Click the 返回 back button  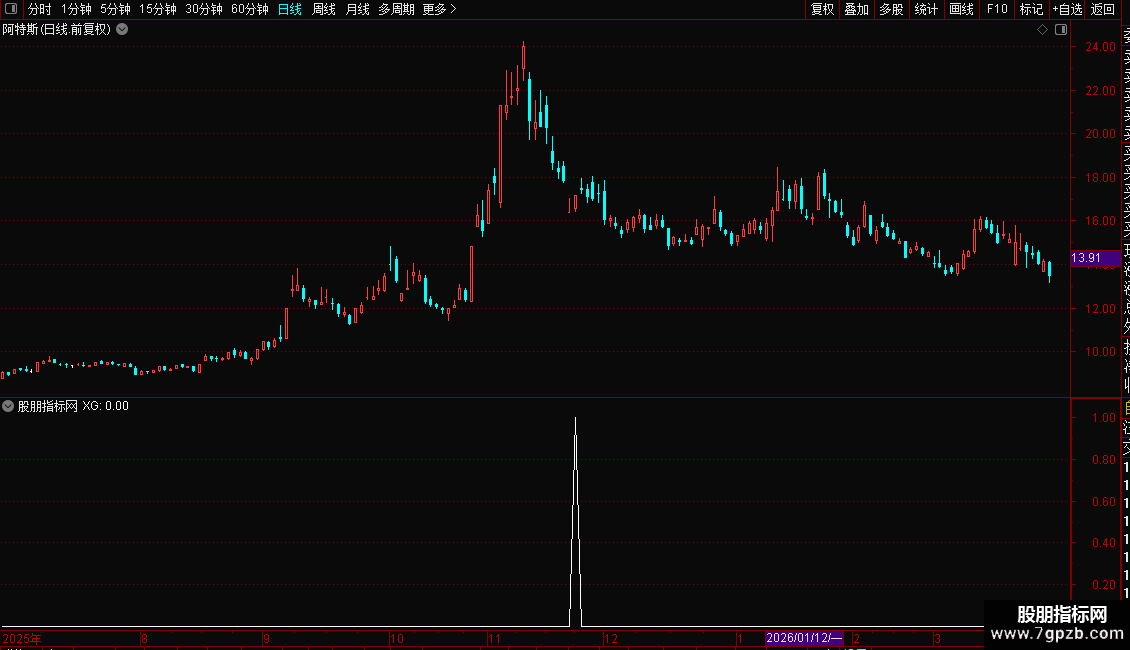click(1103, 9)
